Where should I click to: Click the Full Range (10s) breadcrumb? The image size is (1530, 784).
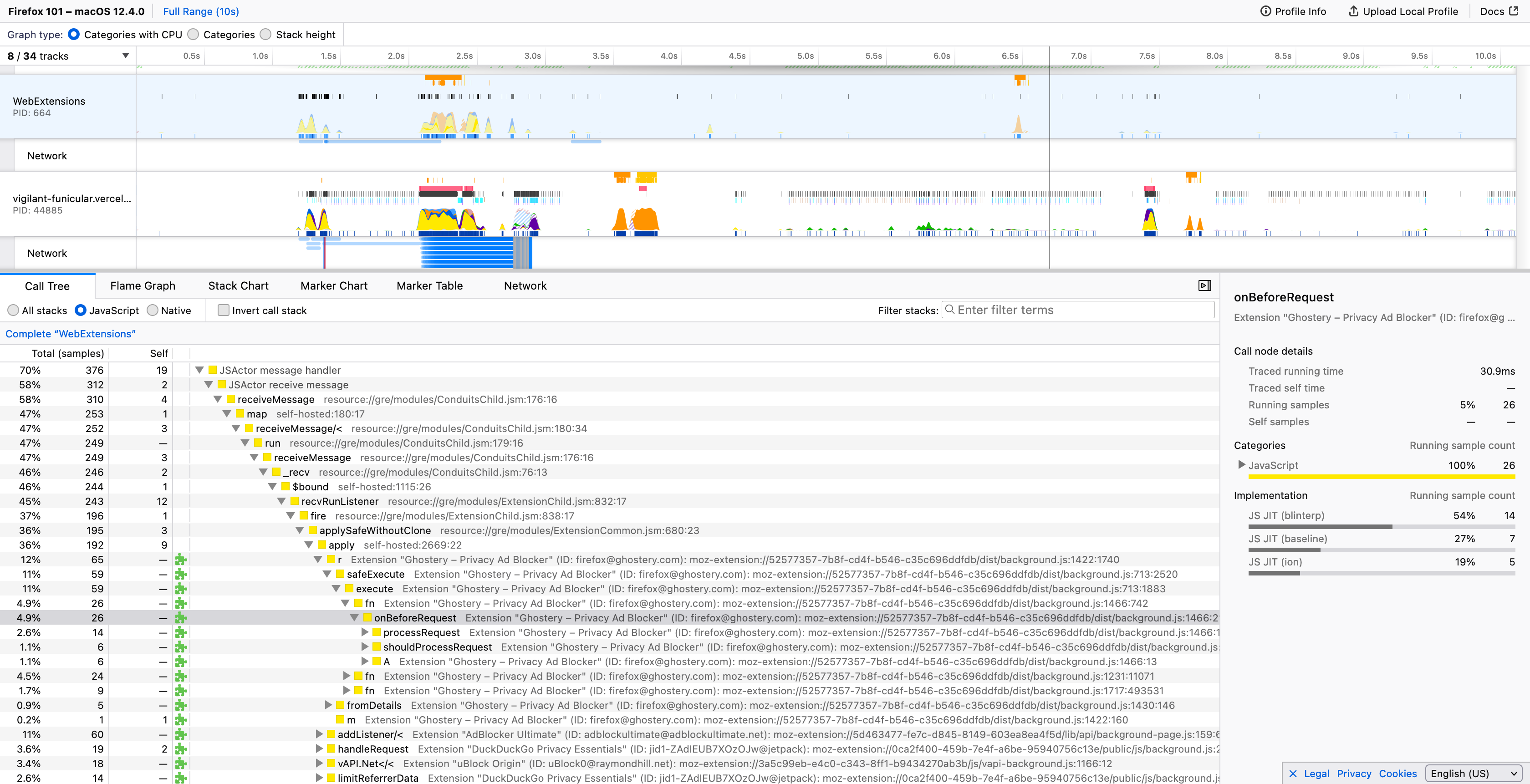[201, 11]
